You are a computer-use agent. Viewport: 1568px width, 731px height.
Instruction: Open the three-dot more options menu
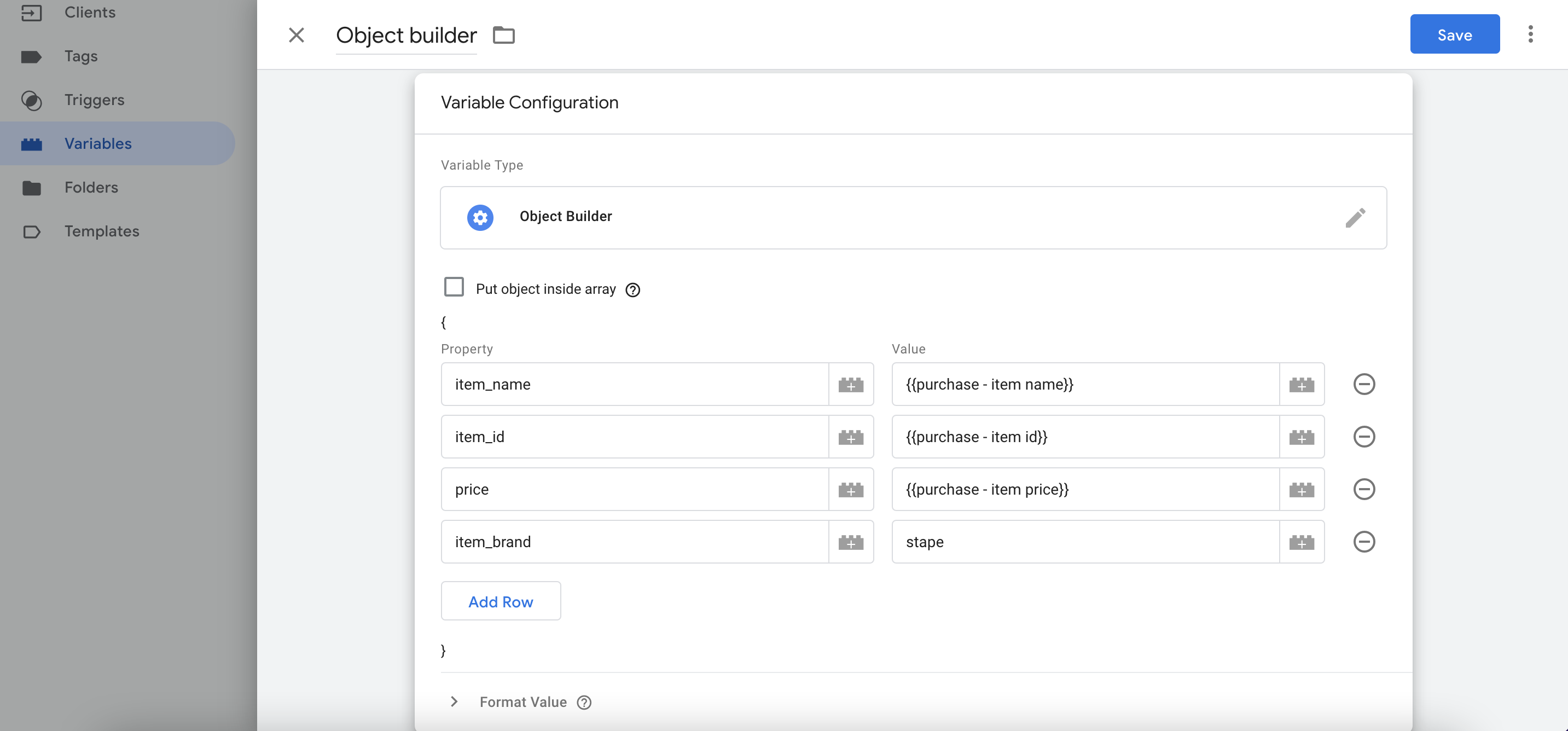[1530, 34]
